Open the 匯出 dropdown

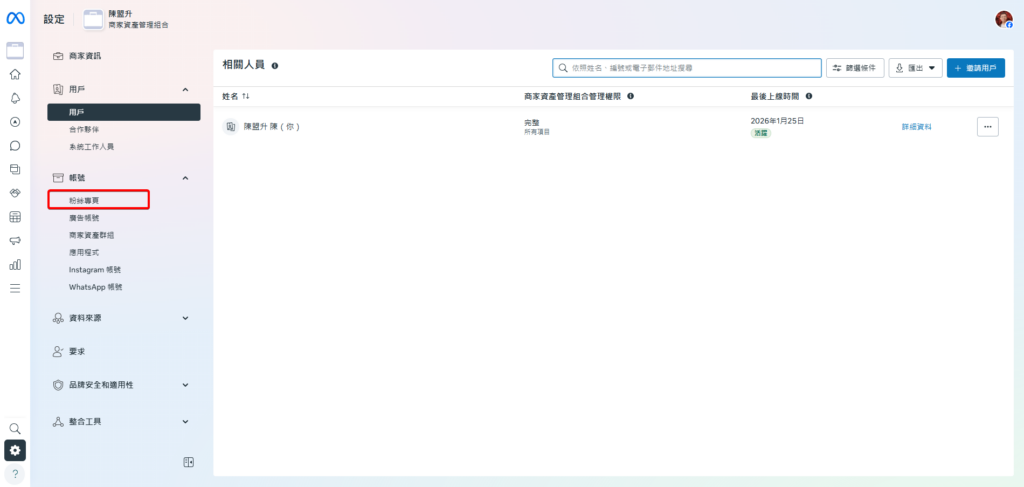pos(915,68)
